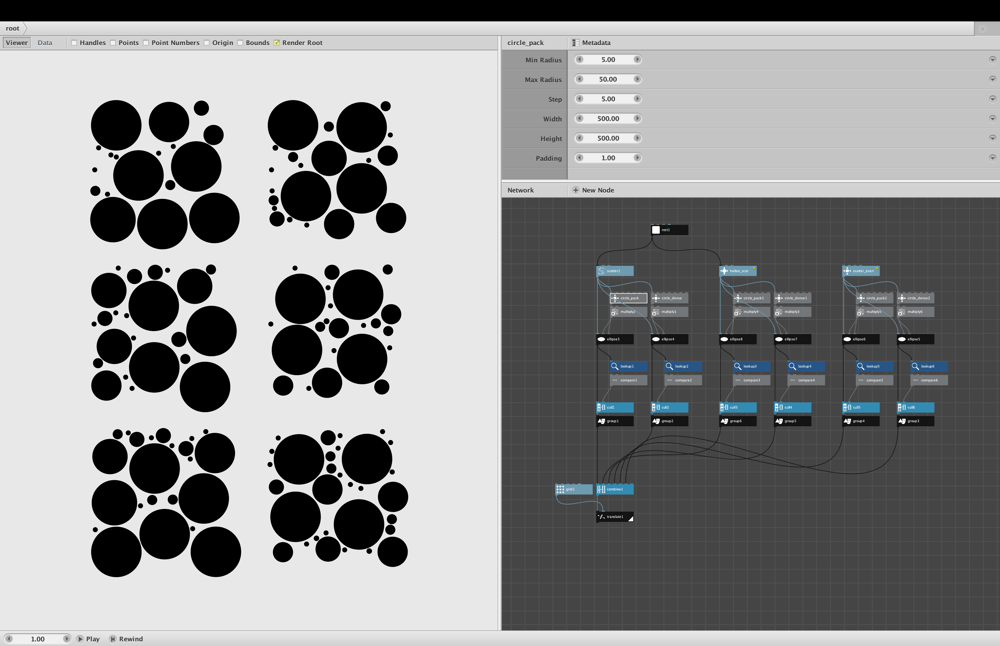Select the rect1 node
Image resolution: width=1000 pixels, height=646 pixels.
pyautogui.click(x=669, y=230)
